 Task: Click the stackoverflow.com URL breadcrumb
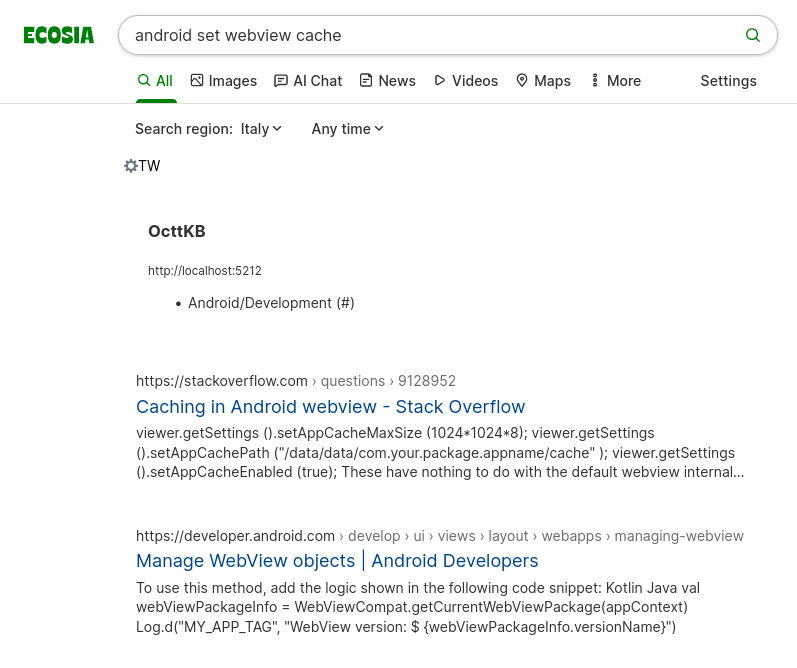click(x=222, y=381)
